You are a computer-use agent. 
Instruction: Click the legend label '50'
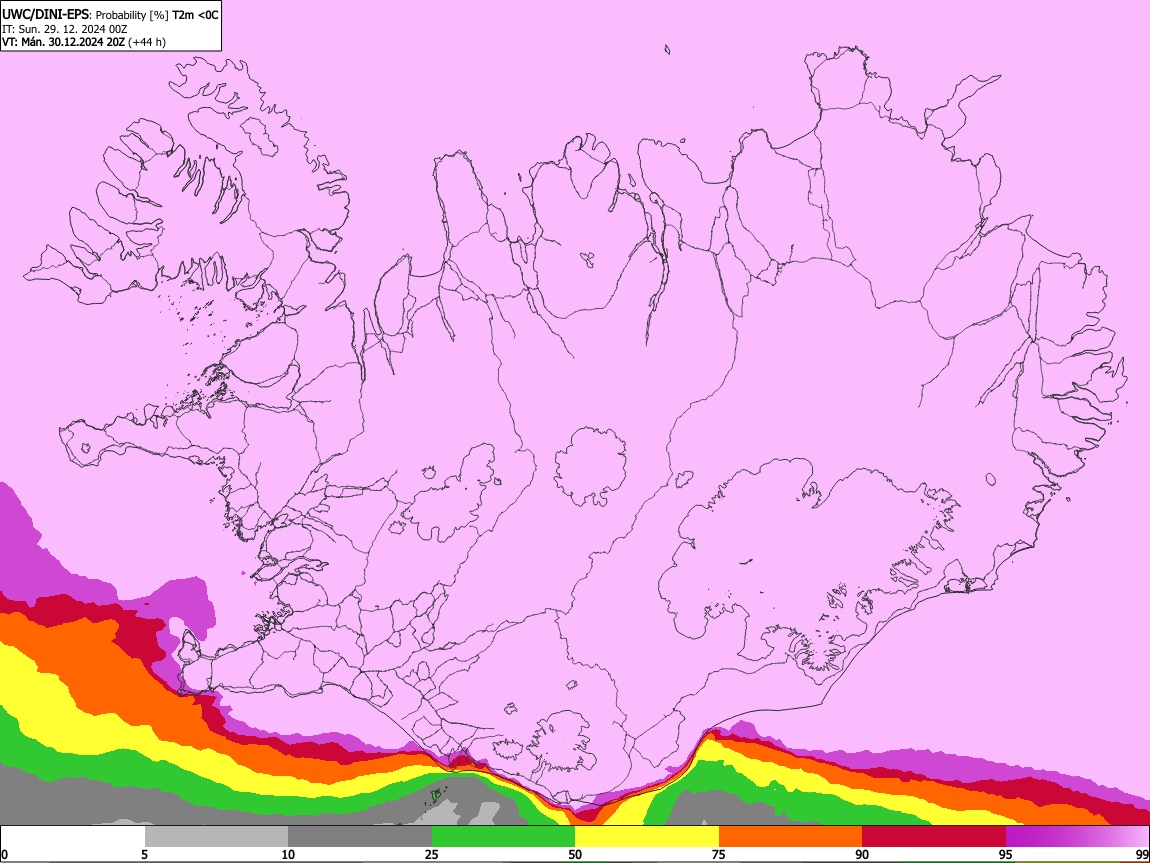(575, 854)
